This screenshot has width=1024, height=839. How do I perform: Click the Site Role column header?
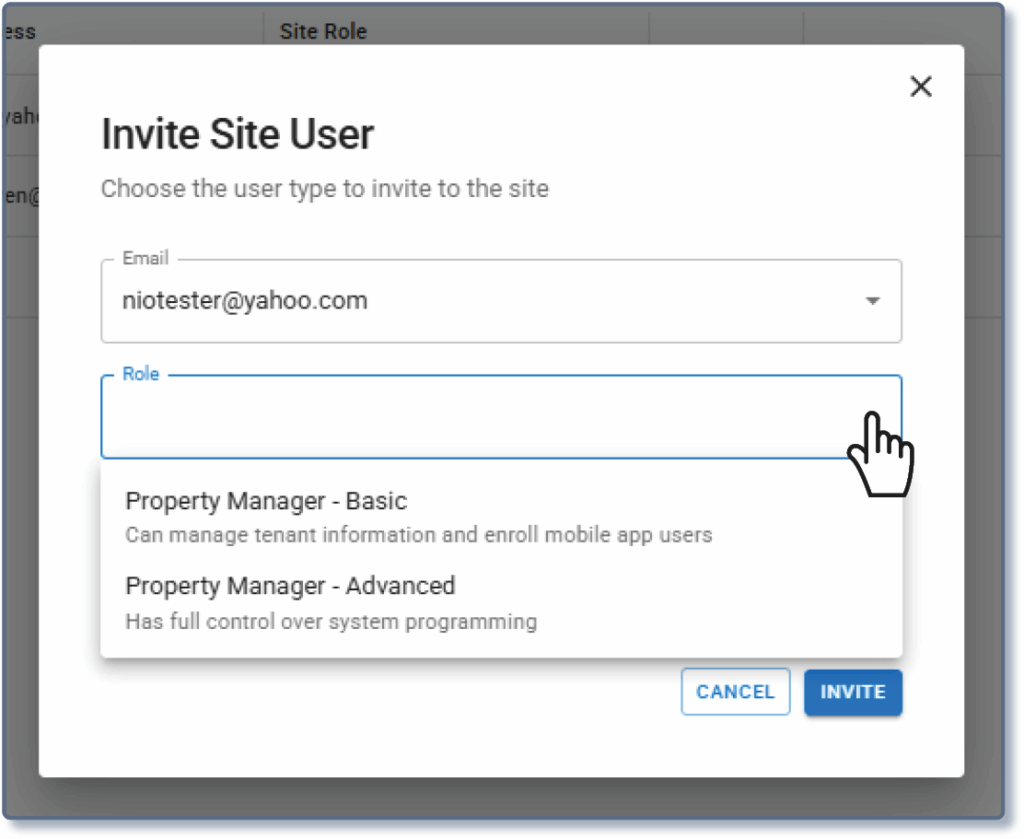[323, 32]
